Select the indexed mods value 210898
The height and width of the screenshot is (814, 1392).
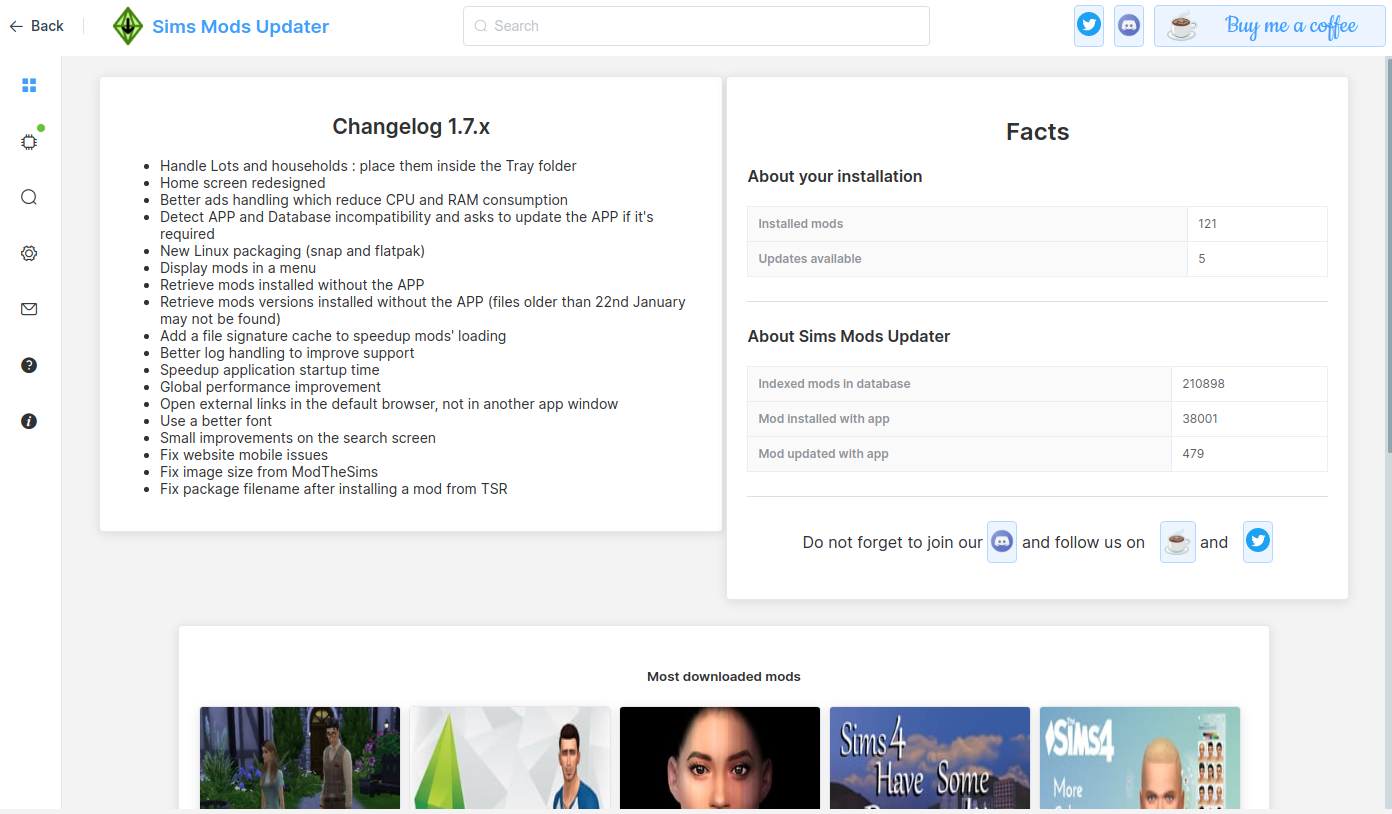[x=1203, y=384]
